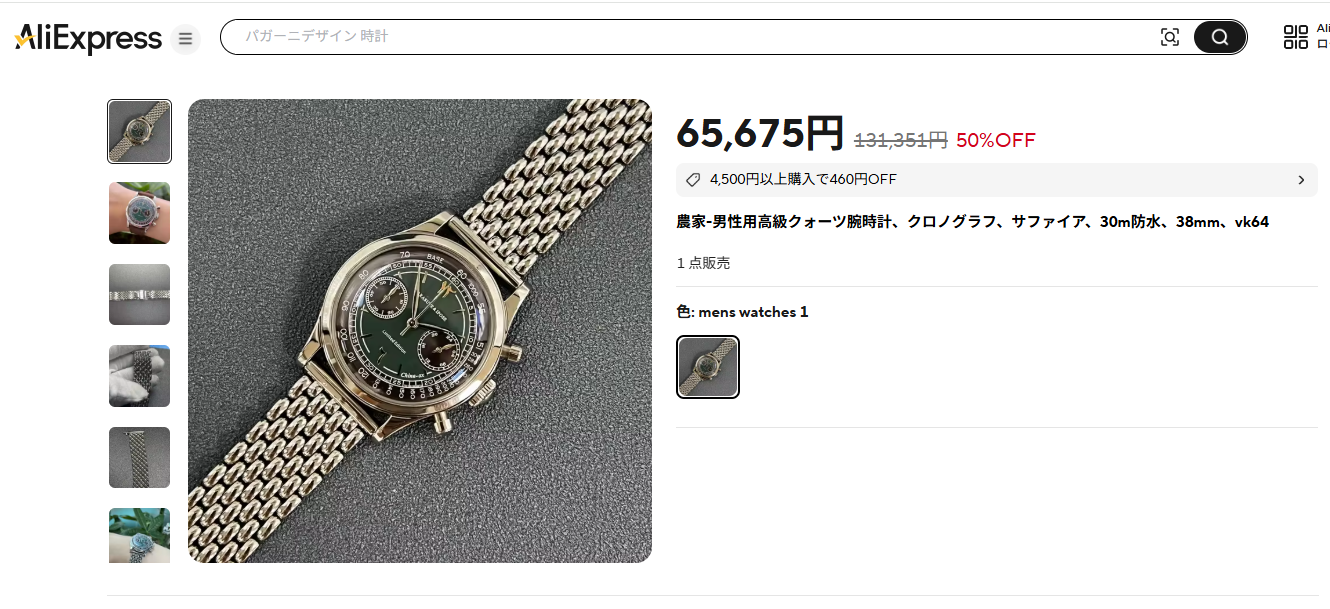Viewport: 1330px width, 609px height.
Task: Start an image search with the camera icon
Action: [x=1170, y=38]
